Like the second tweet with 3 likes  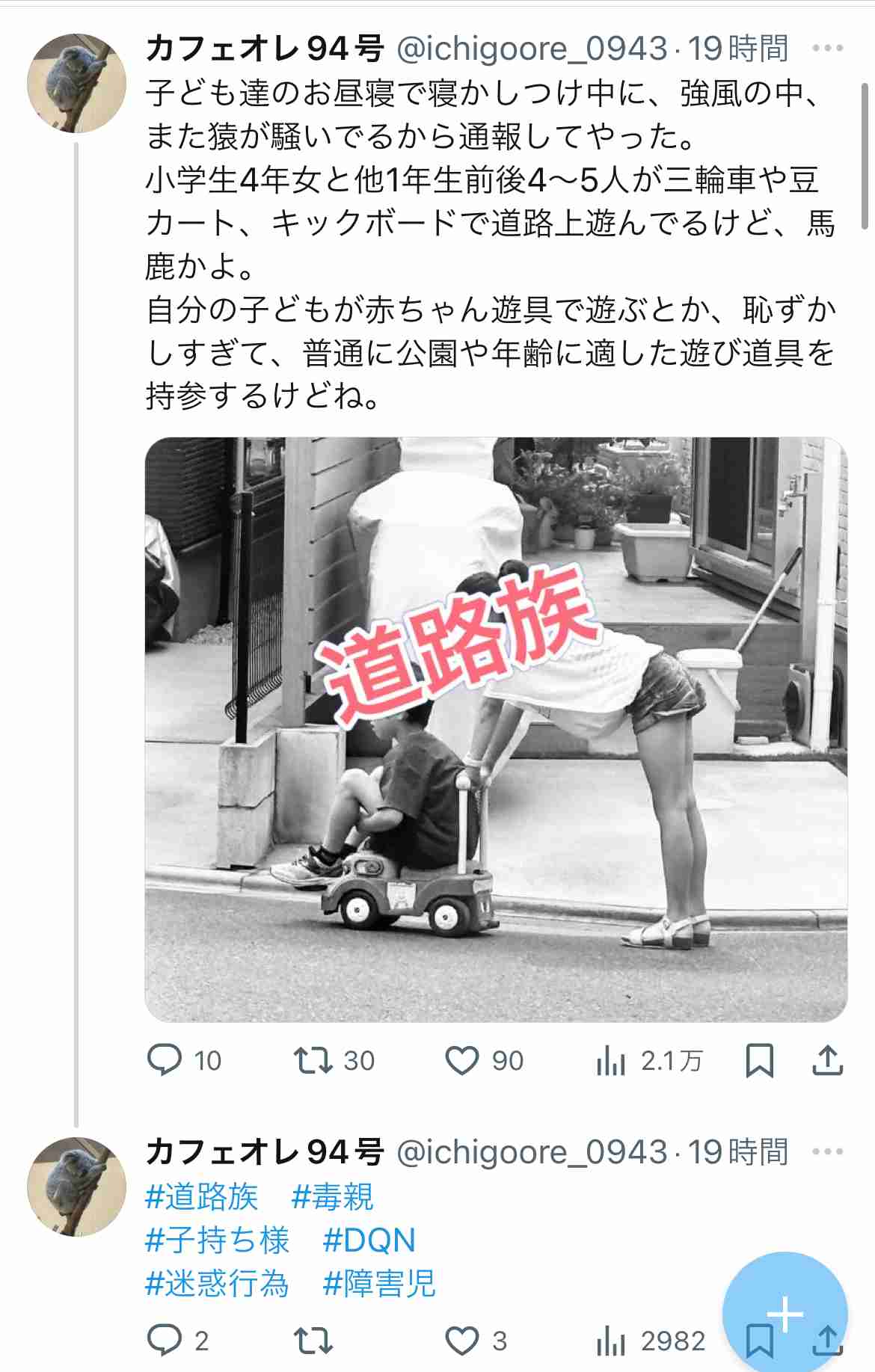pos(476,1341)
